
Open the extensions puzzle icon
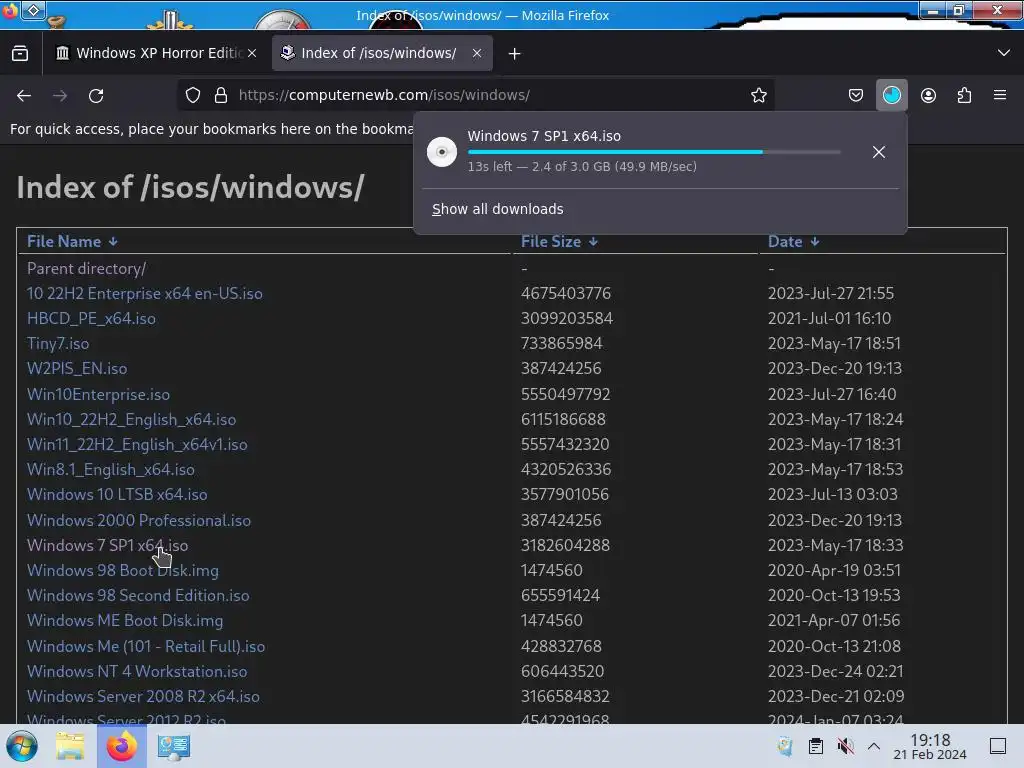pos(964,95)
